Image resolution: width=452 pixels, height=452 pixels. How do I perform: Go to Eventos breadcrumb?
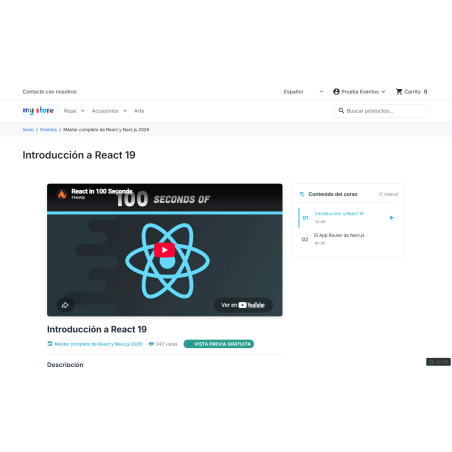click(48, 129)
